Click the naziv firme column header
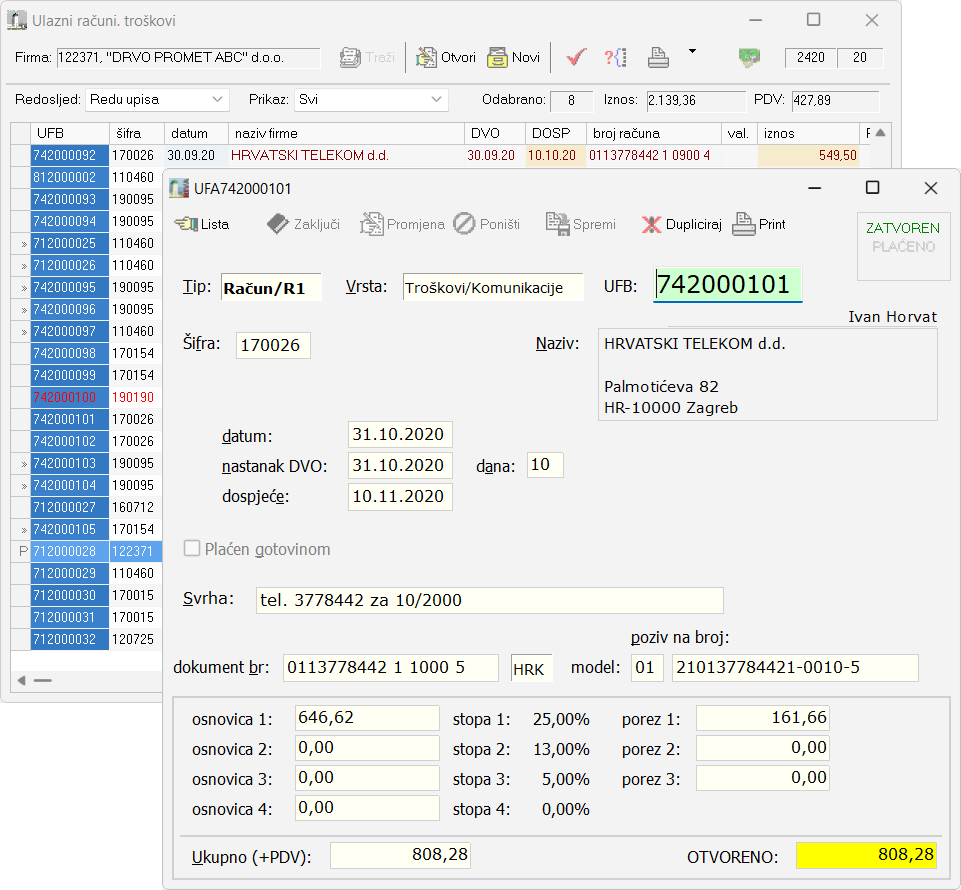961x890 pixels. (x=344, y=133)
